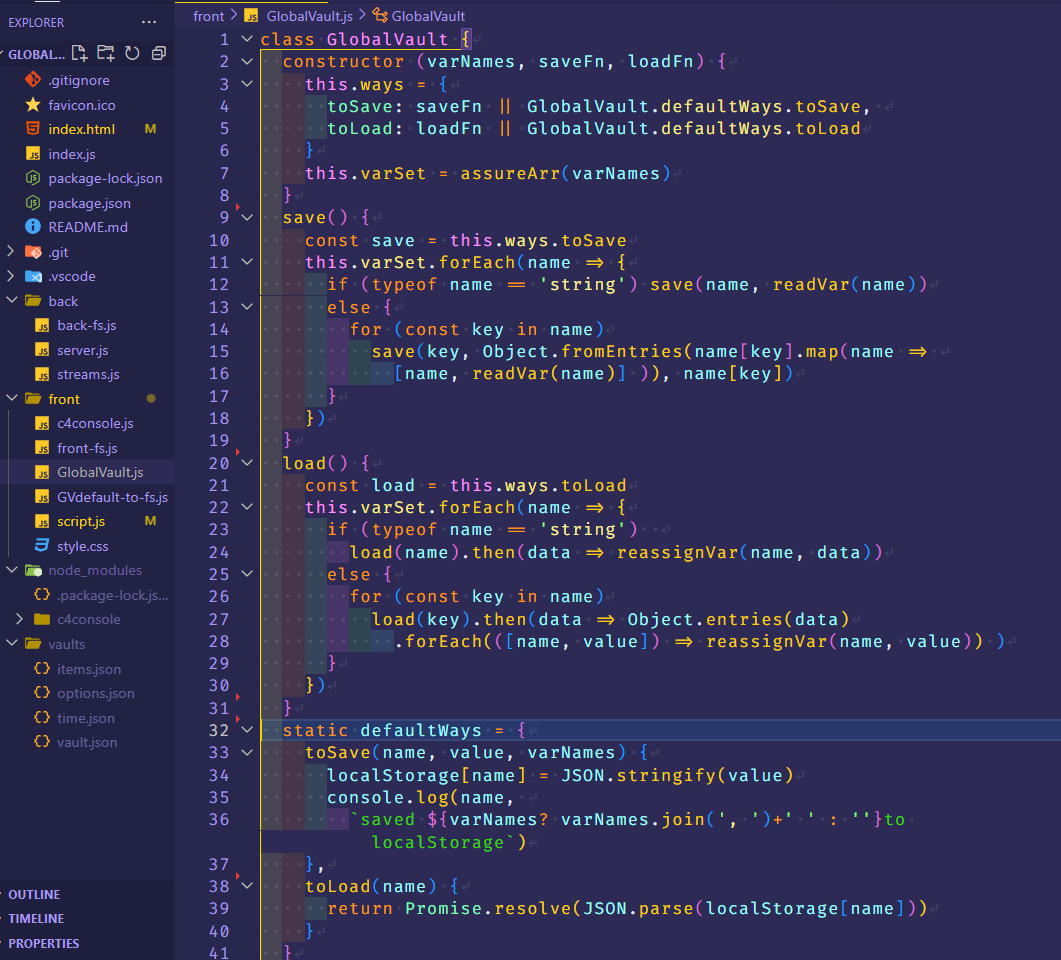Click 'reassignVar' on line 24
The height and width of the screenshot is (960, 1061).
click(x=677, y=552)
